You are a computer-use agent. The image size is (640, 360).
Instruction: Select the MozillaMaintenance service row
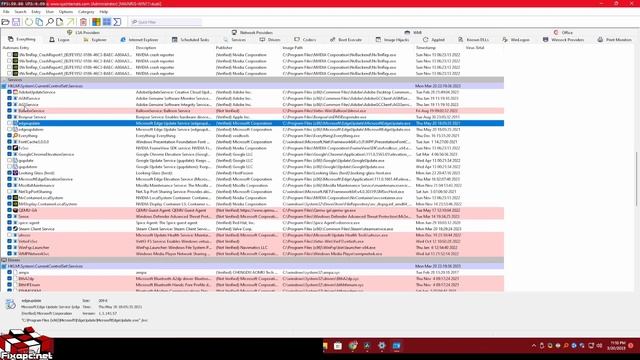(x=252, y=185)
